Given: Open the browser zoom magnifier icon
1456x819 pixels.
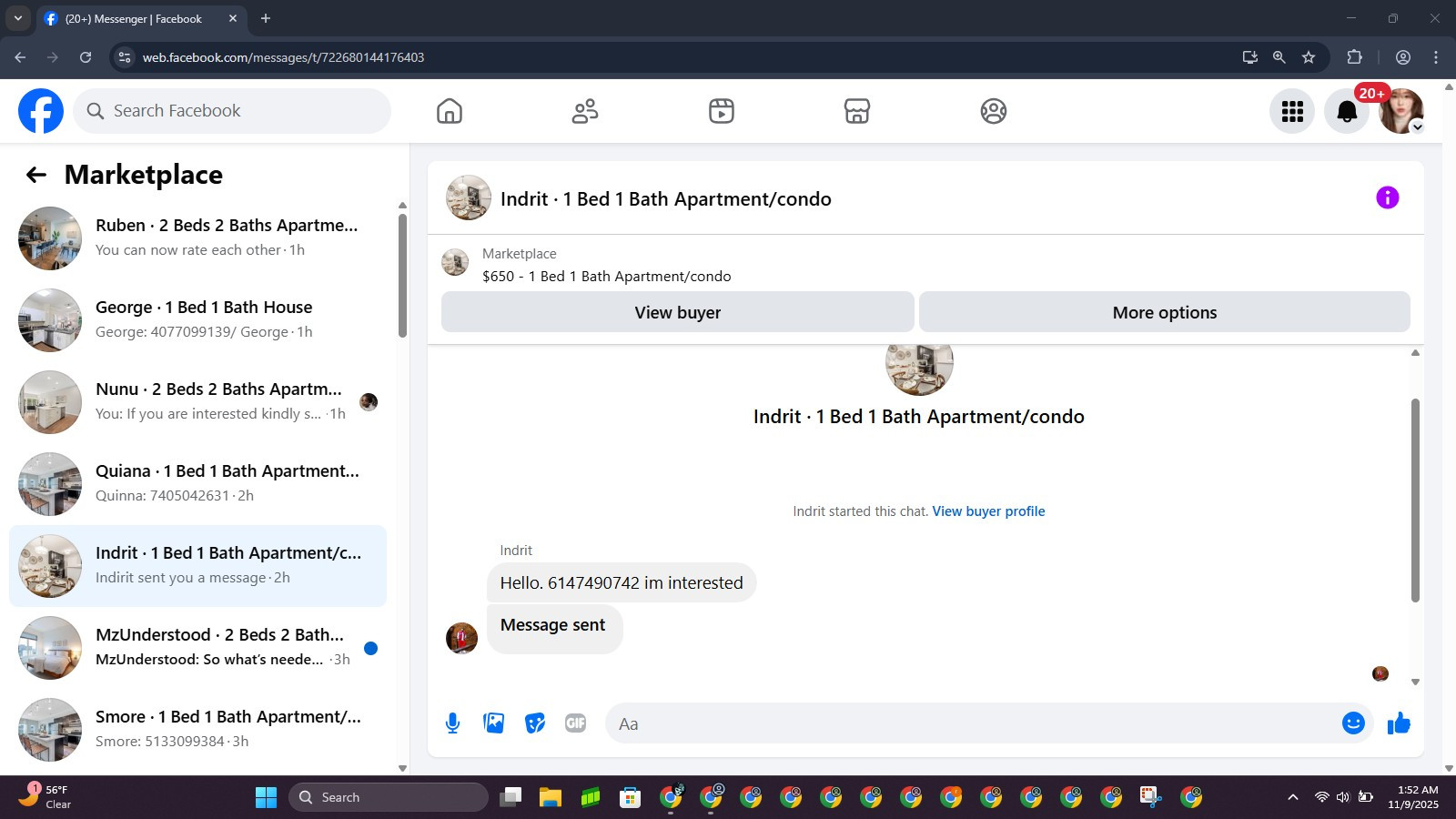Looking at the screenshot, I should (x=1279, y=57).
